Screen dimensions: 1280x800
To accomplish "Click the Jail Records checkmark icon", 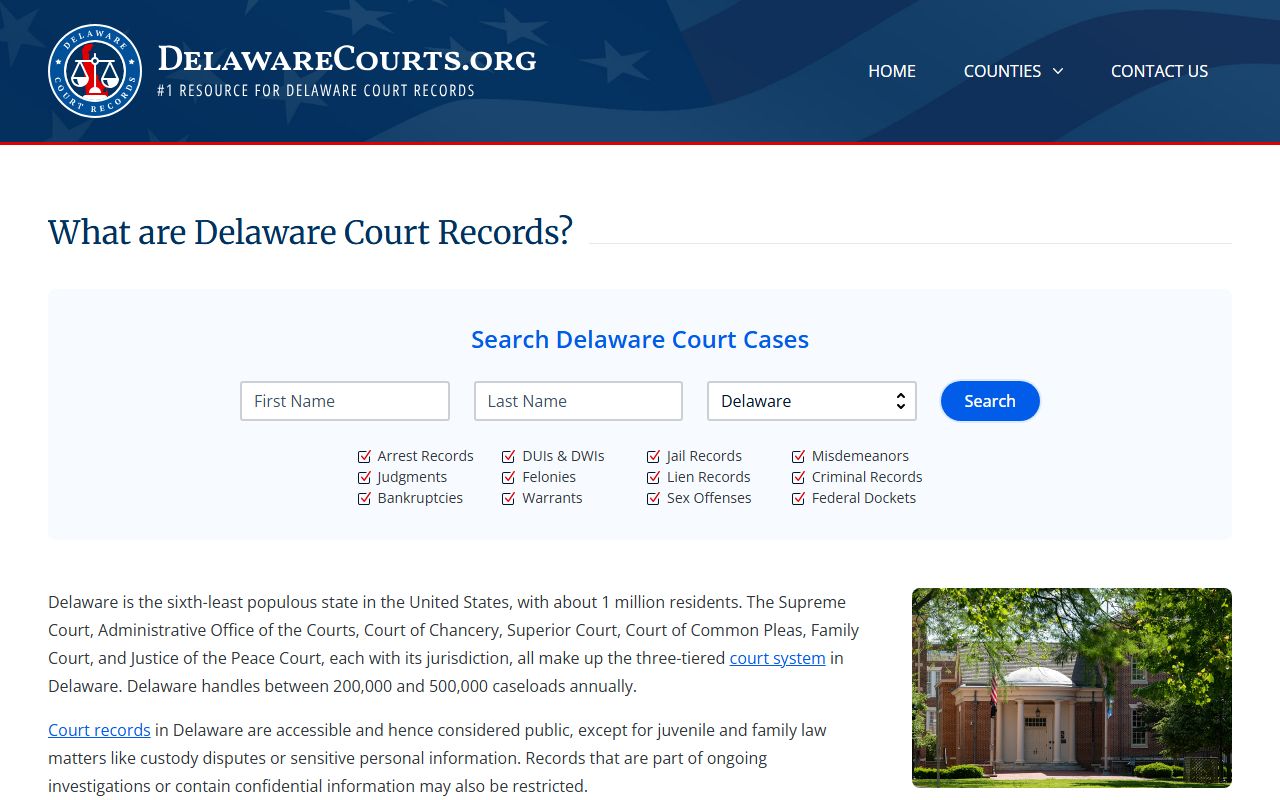I will click(x=654, y=456).
